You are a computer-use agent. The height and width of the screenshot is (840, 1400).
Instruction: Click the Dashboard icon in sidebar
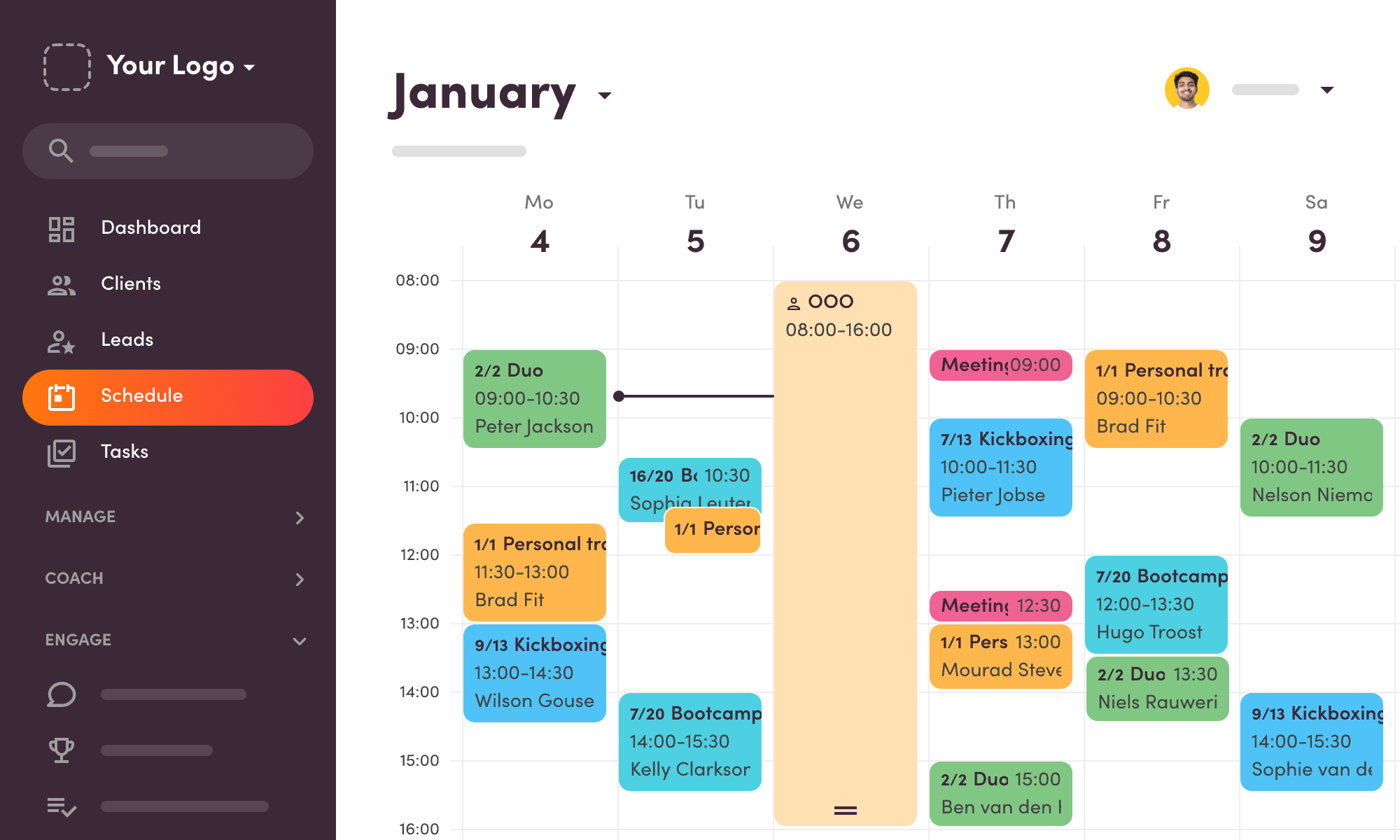61,227
